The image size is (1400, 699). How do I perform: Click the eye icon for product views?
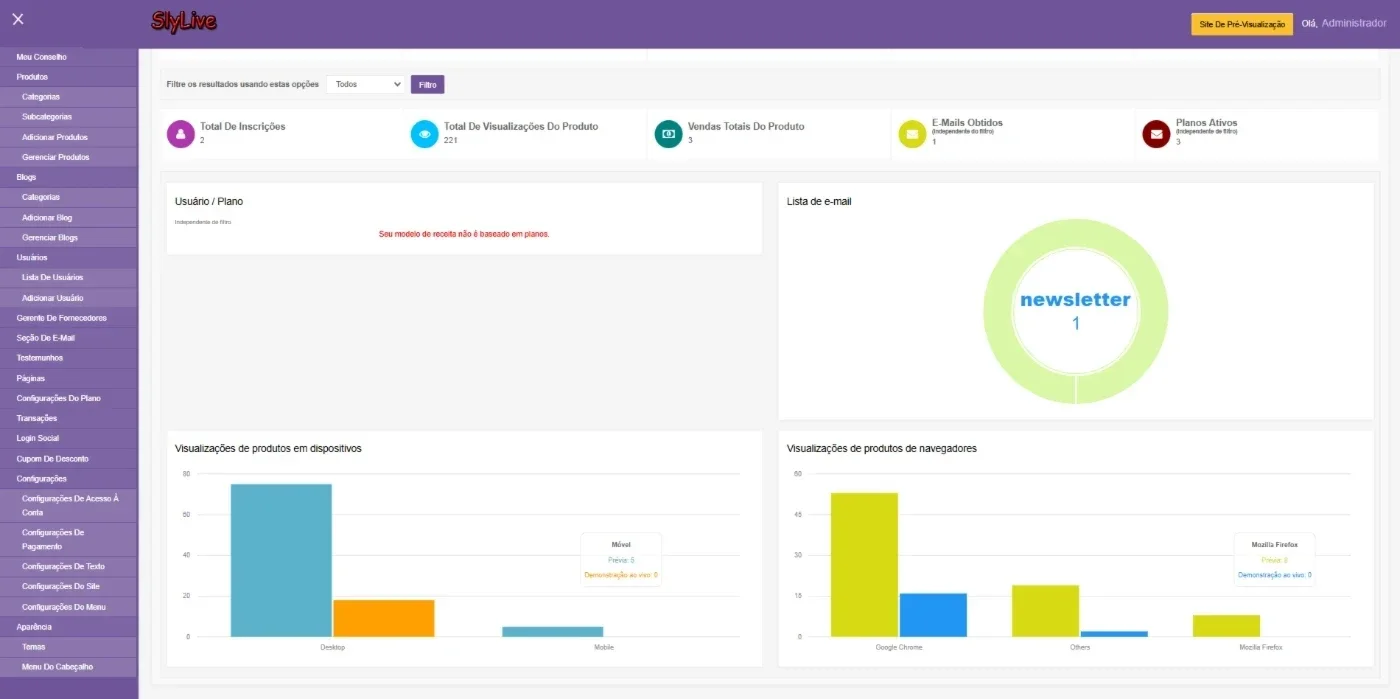(x=425, y=133)
